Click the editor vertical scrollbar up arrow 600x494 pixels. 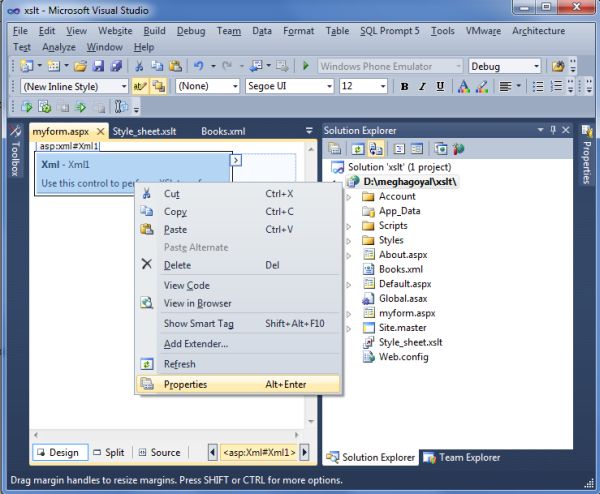coord(311,150)
